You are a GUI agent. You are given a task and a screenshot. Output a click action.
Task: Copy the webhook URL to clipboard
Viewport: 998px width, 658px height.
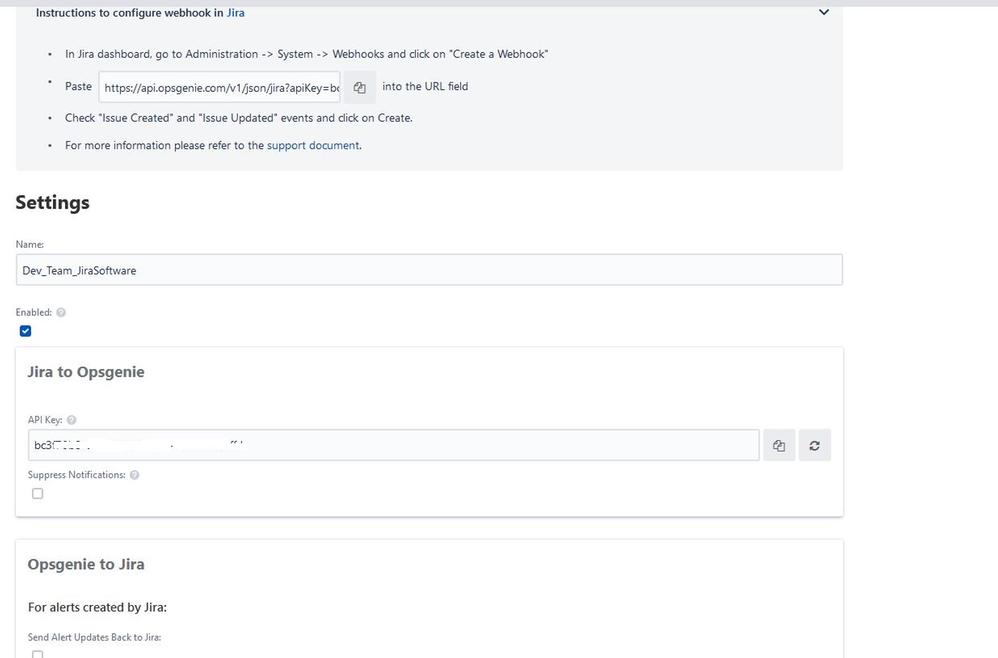point(360,87)
